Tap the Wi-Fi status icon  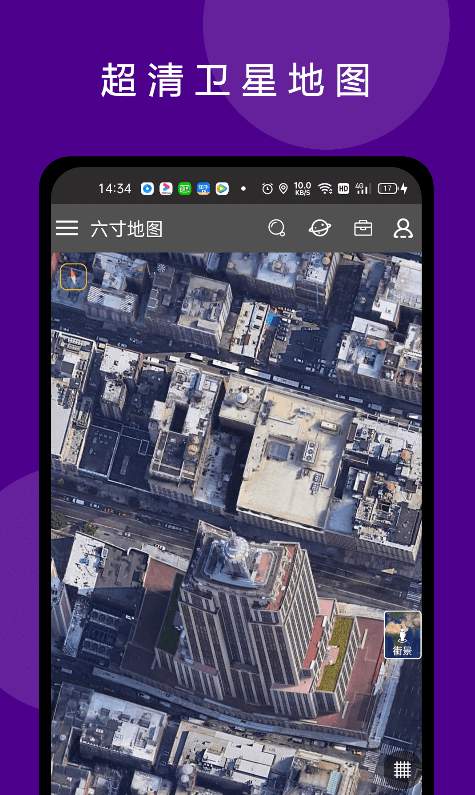click(x=325, y=189)
